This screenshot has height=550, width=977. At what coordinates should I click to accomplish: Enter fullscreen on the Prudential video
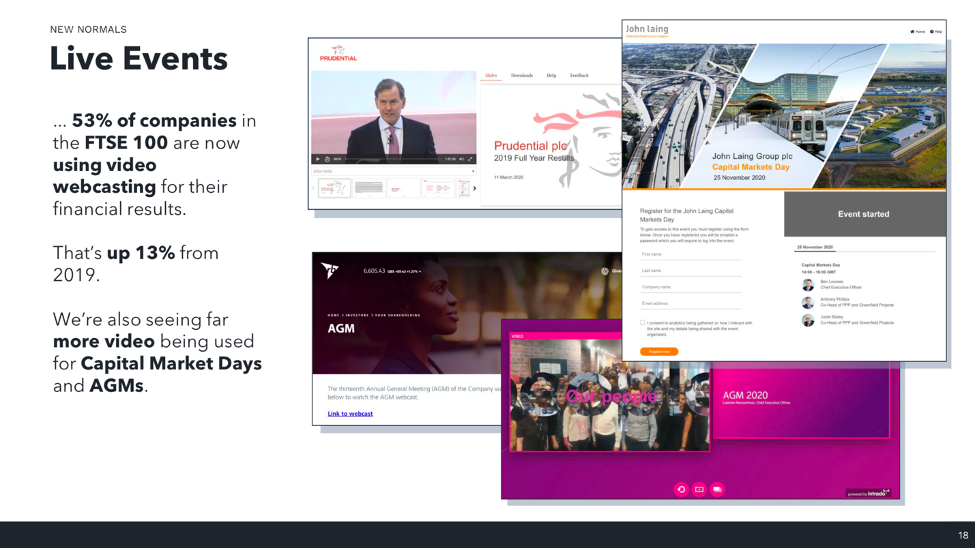[470, 159]
